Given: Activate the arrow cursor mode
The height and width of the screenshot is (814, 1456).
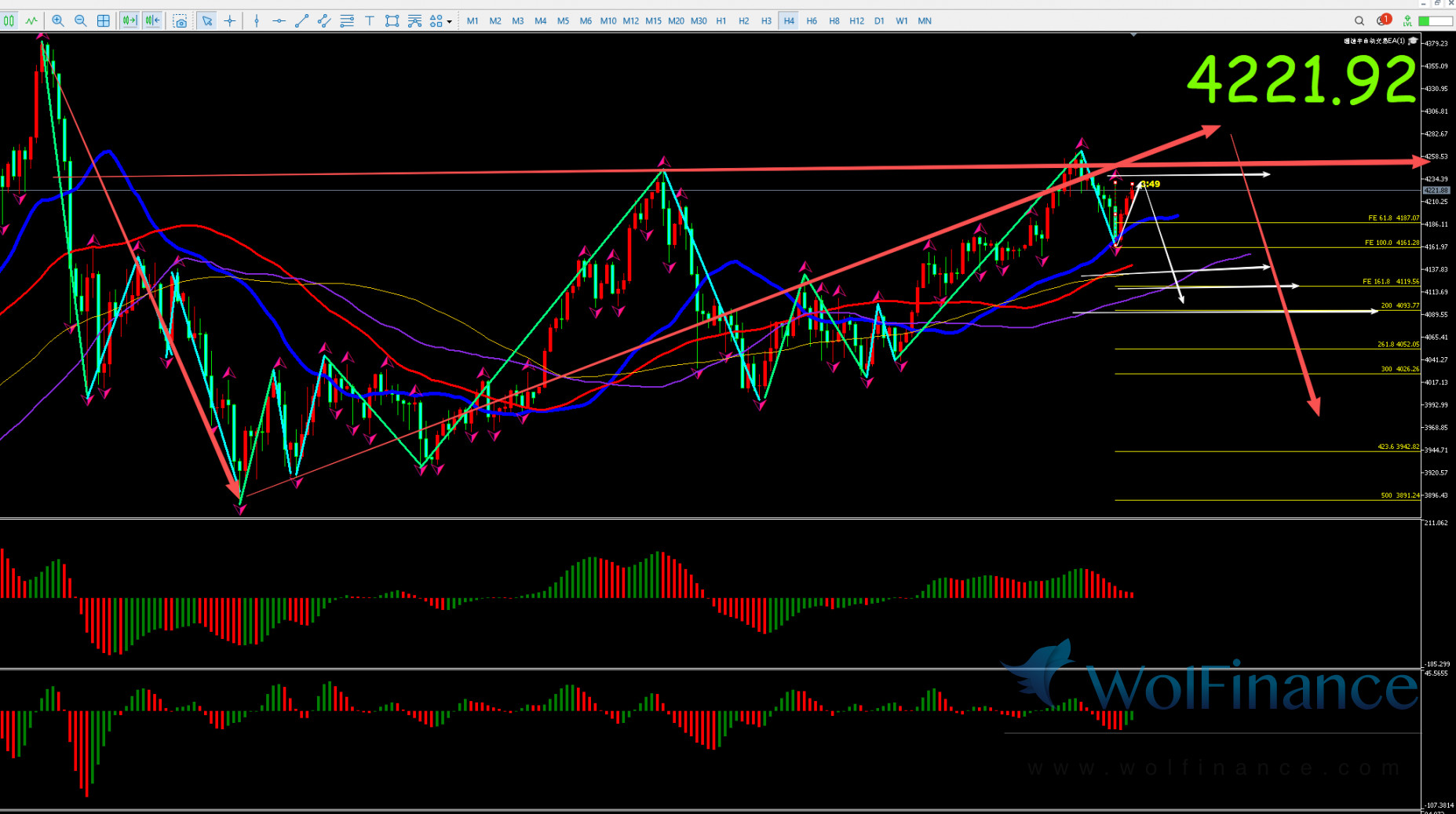Looking at the screenshot, I should coord(207,21).
